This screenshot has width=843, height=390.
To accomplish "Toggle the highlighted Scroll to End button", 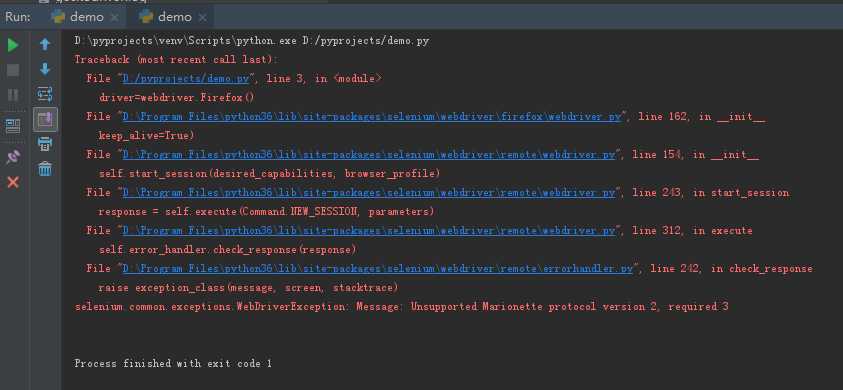I will point(45,119).
